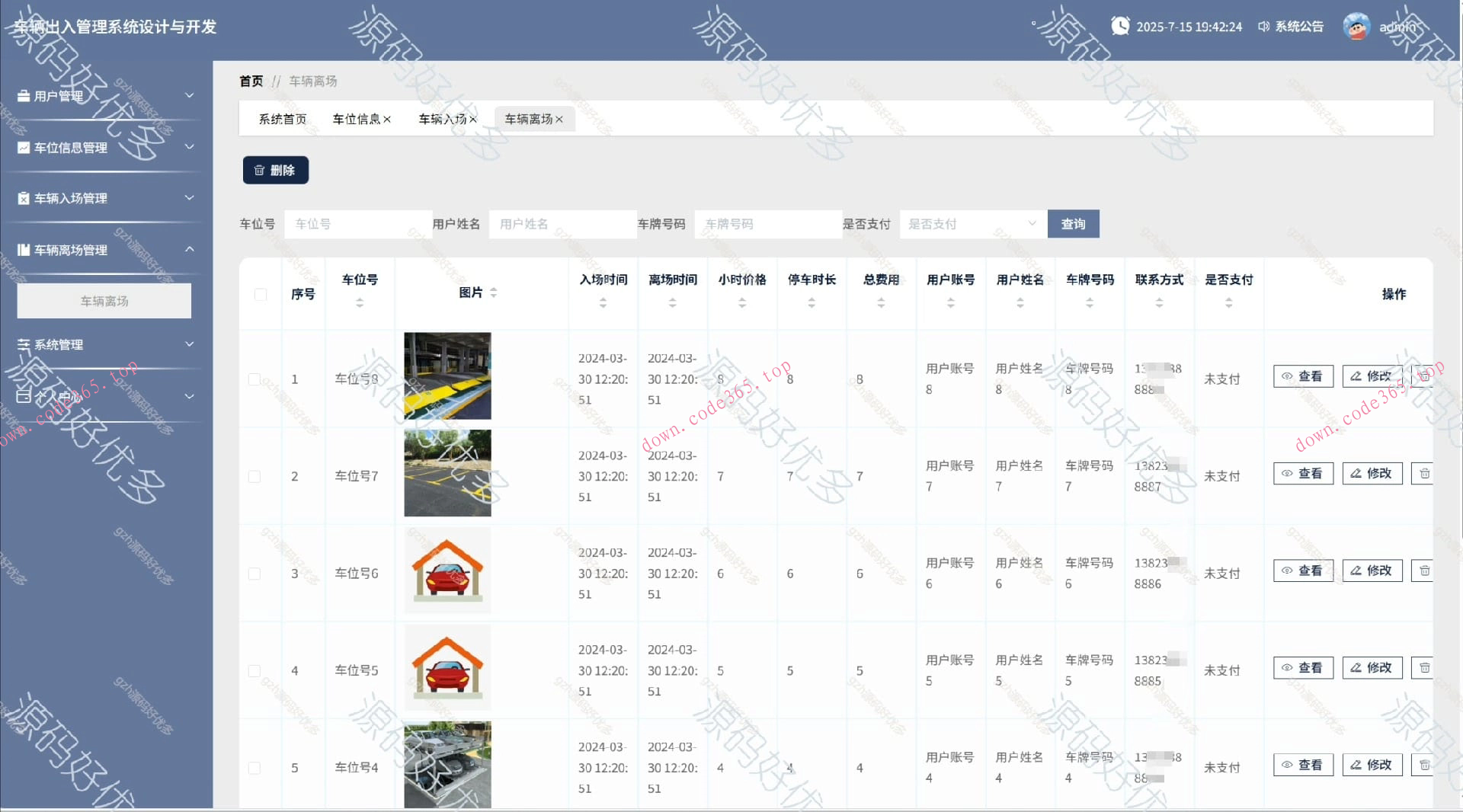The image size is (1463, 812).
Task: Check the checkbox on row 1
Action: click(255, 379)
